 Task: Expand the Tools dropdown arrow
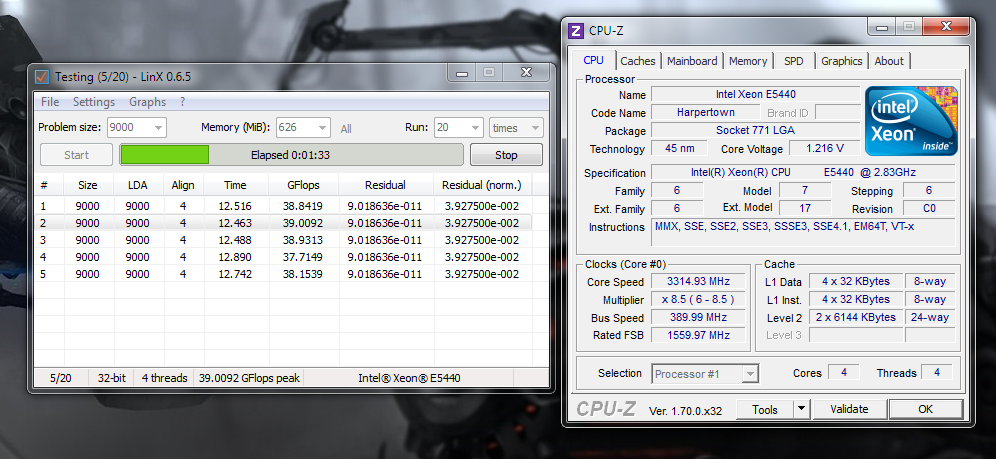[x=802, y=409]
